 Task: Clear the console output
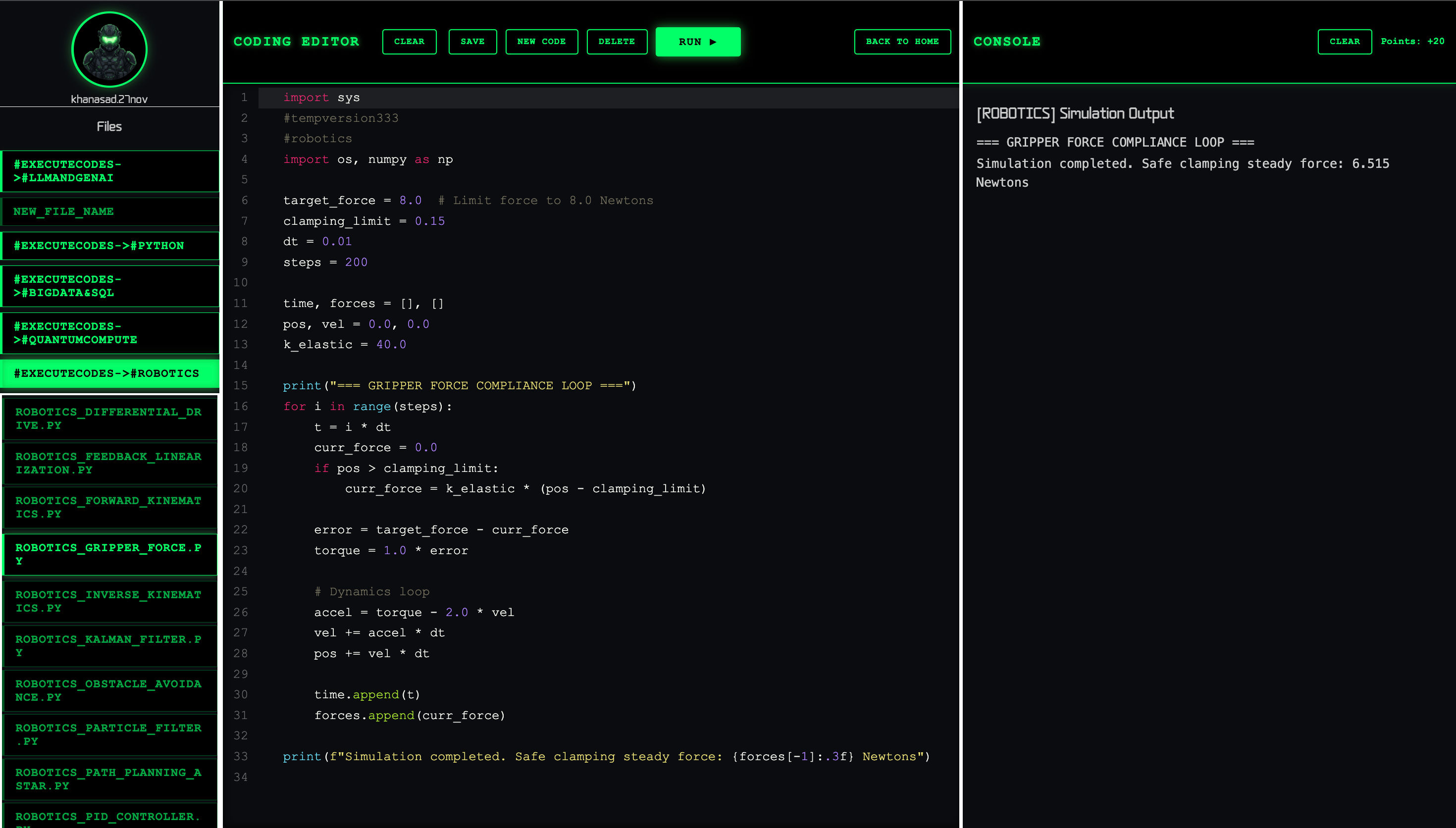tap(1344, 42)
